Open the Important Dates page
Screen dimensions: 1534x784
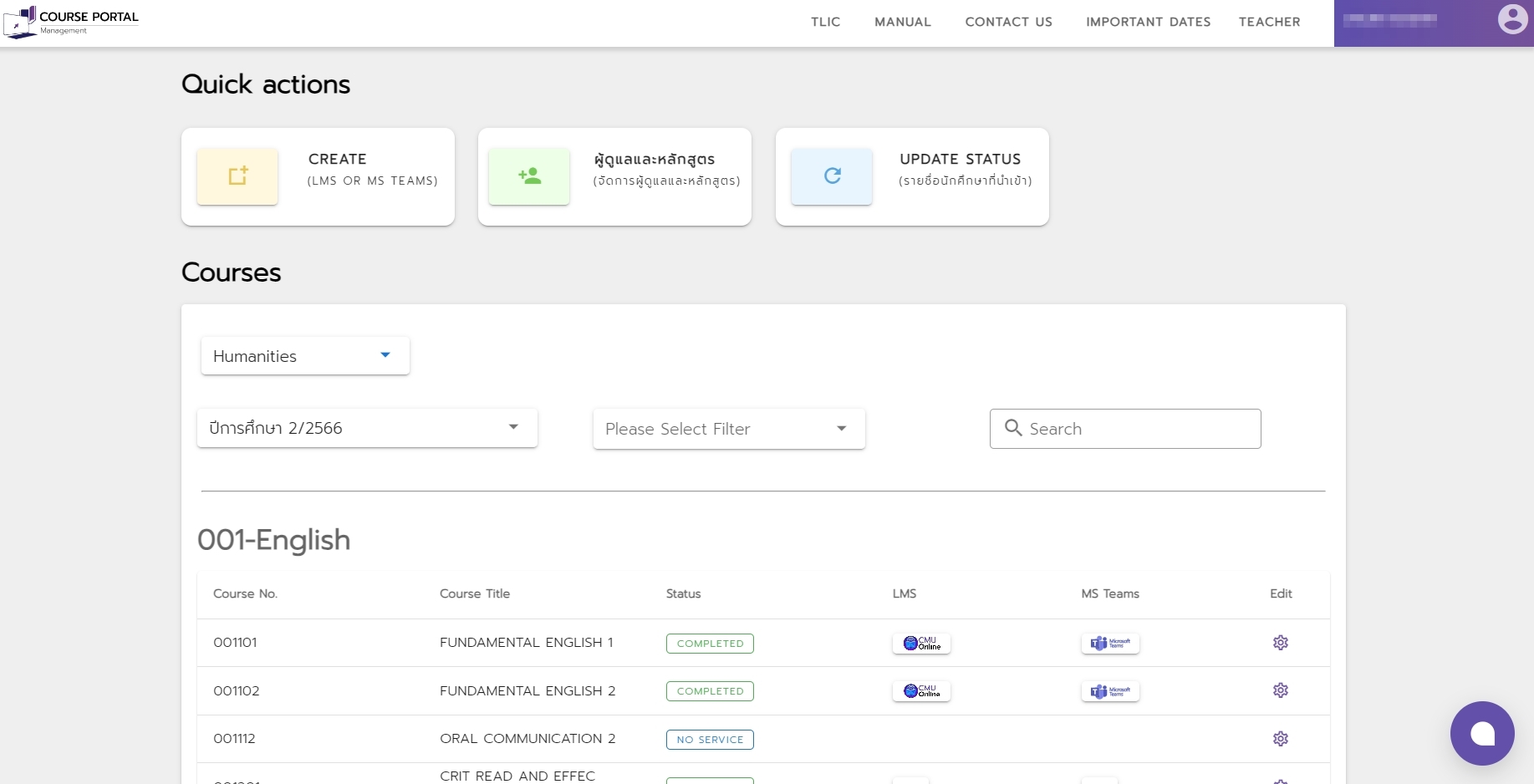point(1148,22)
